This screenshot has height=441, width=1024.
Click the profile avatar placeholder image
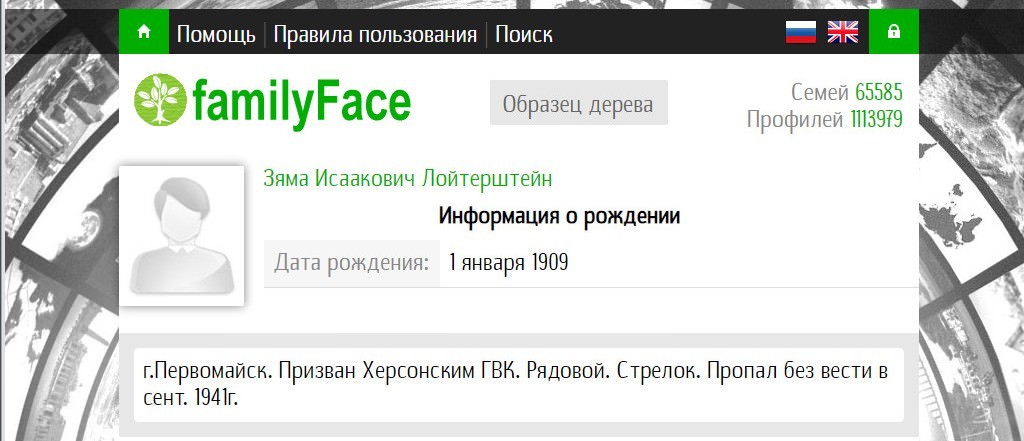(181, 236)
